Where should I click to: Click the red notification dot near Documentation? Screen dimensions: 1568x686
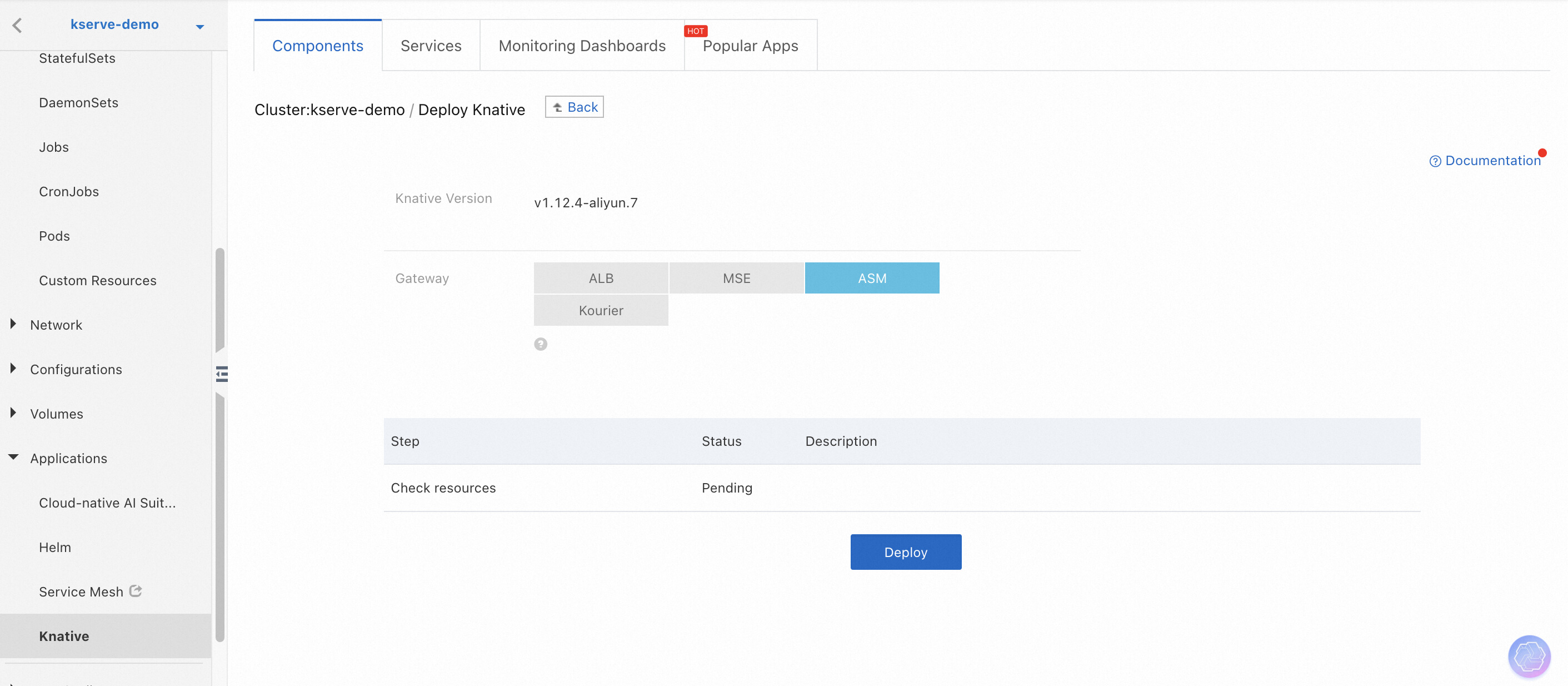pos(1542,153)
